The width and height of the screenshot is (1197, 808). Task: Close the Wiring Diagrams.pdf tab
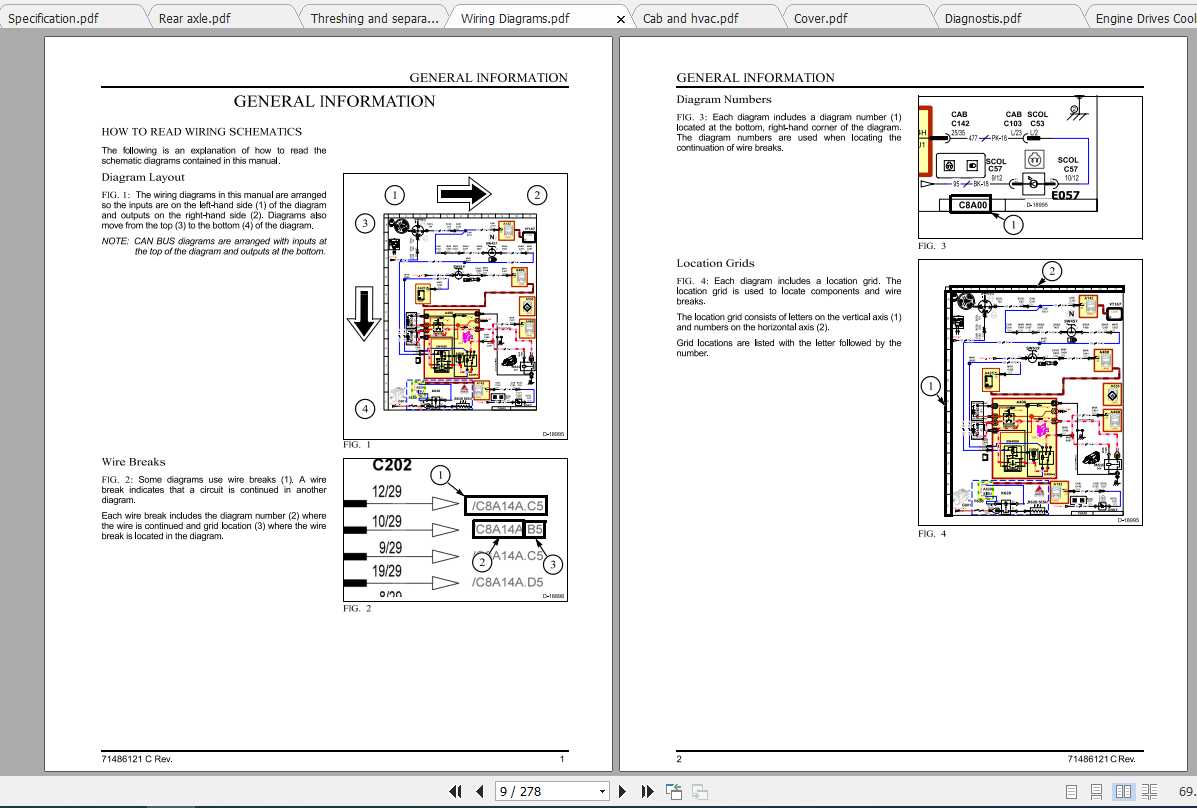click(x=621, y=18)
